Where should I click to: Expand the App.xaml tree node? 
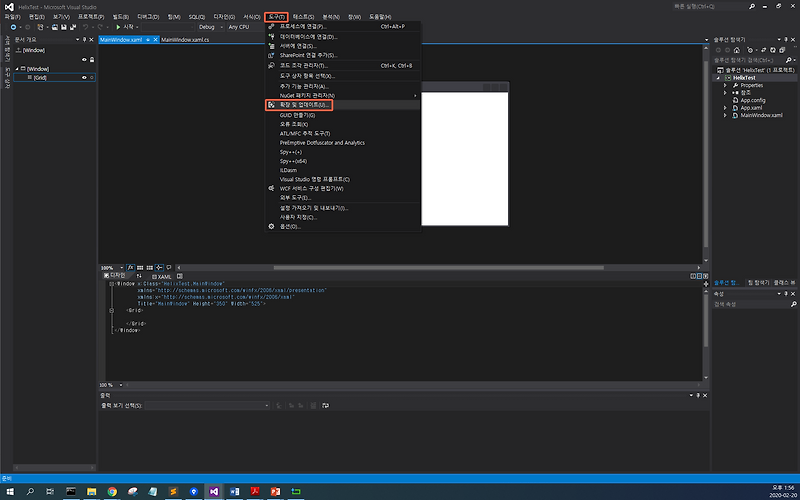point(725,108)
